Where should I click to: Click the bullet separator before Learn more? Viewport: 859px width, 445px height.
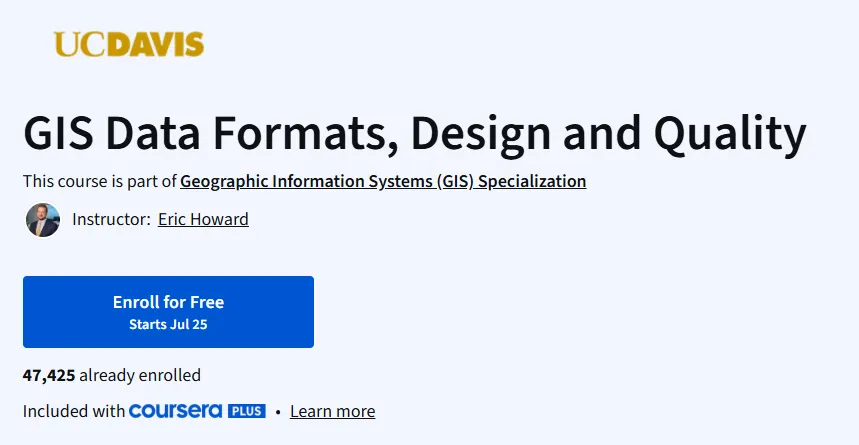278,412
